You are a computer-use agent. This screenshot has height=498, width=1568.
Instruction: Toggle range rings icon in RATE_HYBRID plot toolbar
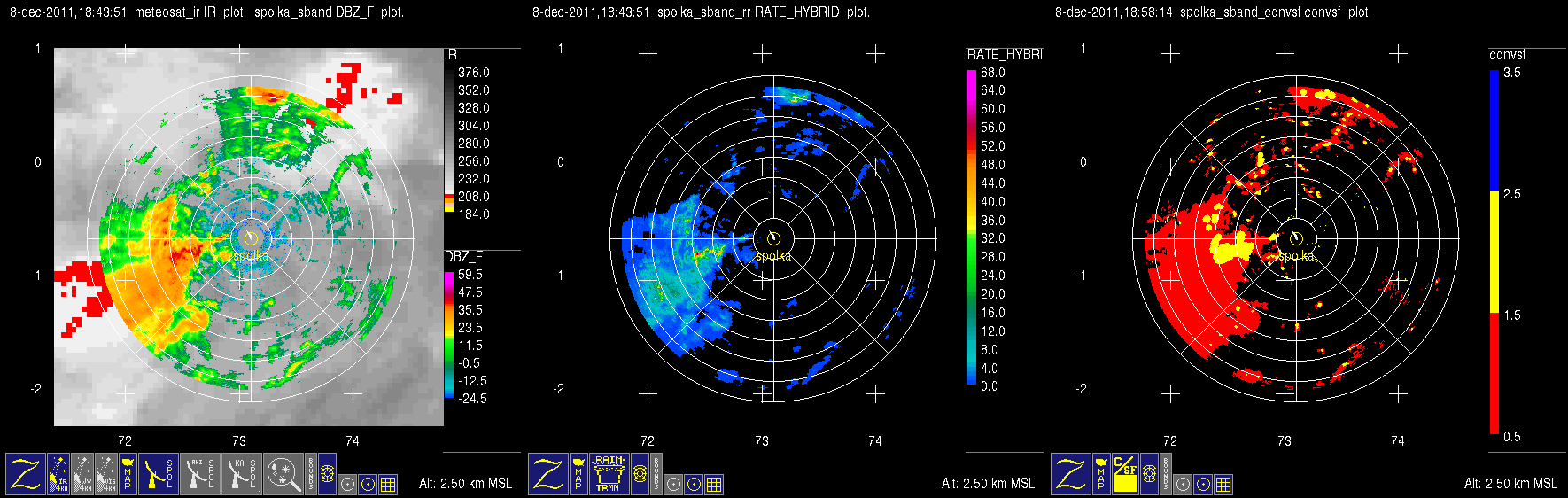pos(640,474)
